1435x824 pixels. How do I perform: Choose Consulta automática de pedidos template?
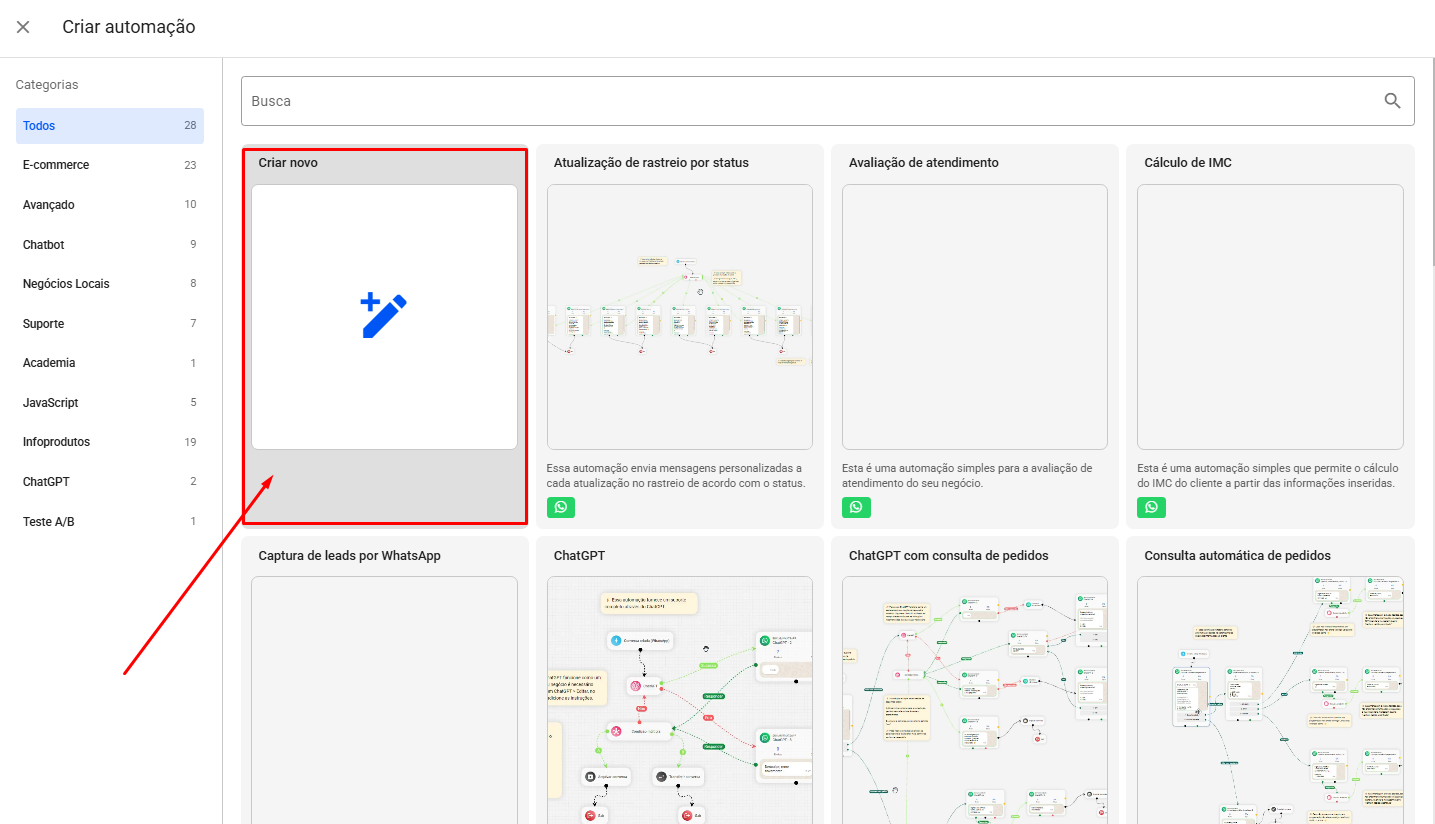[x=1270, y=700]
